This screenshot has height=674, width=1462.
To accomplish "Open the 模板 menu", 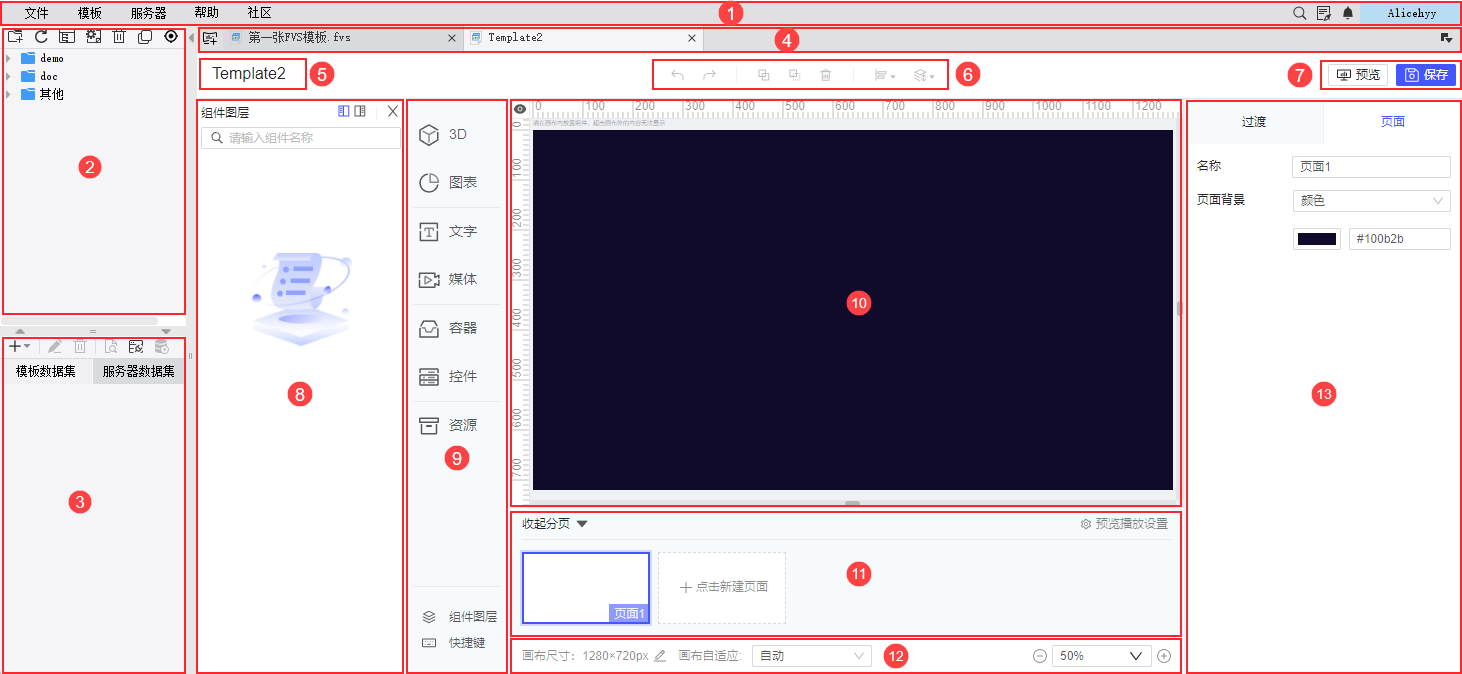I will (x=89, y=13).
